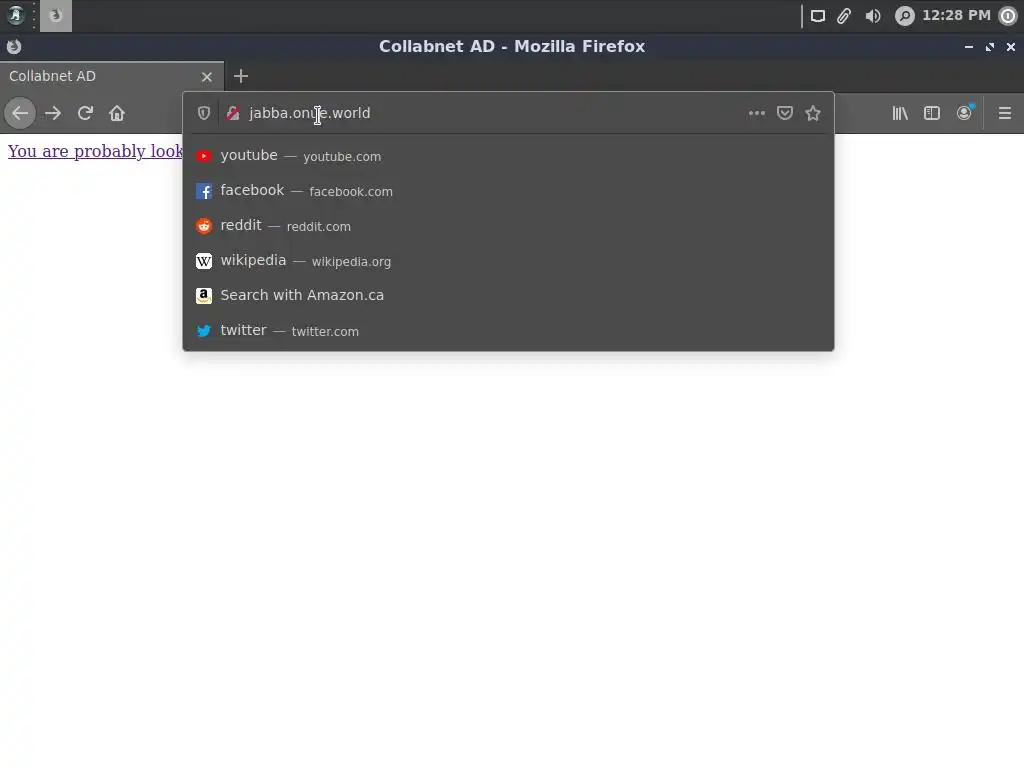Click the 12:28 PM clock
This screenshot has width=1024, height=768.
point(956,15)
